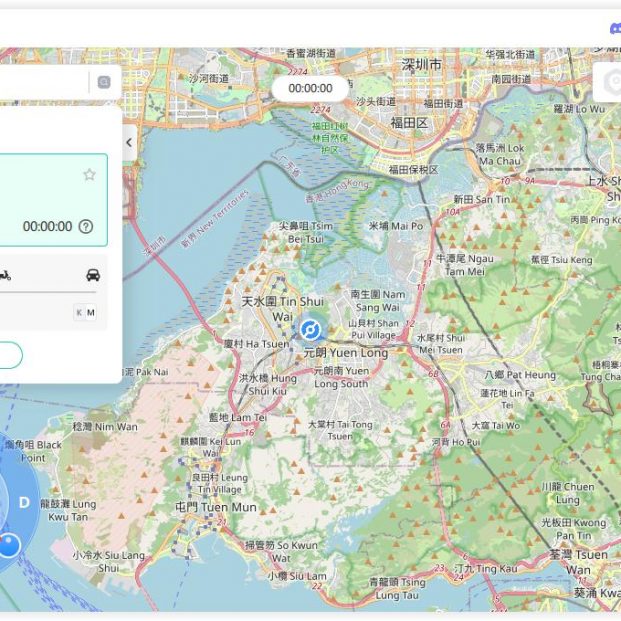Open the help icon beside the 00:00:00 time
This screenshot has width=621, height=621.
click(86, 227)
